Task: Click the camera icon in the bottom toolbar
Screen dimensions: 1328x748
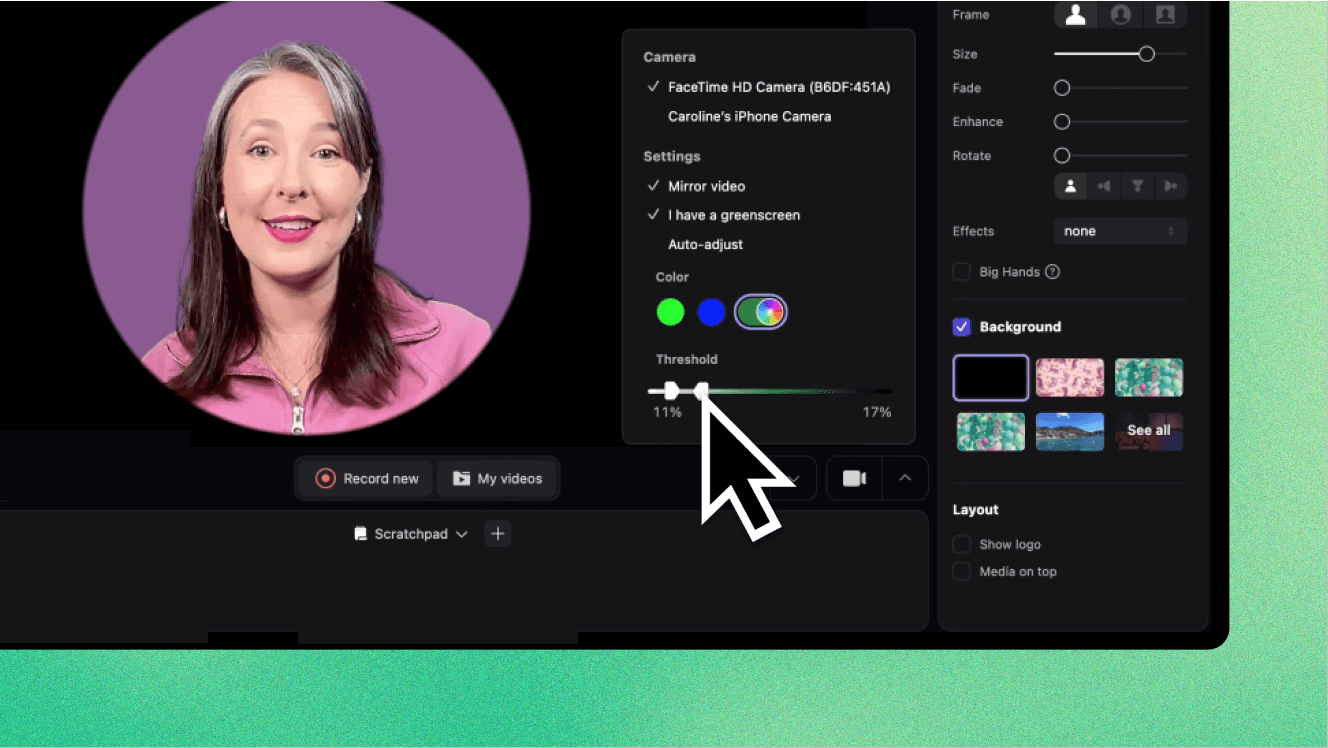Action: [x=853, y=478]
